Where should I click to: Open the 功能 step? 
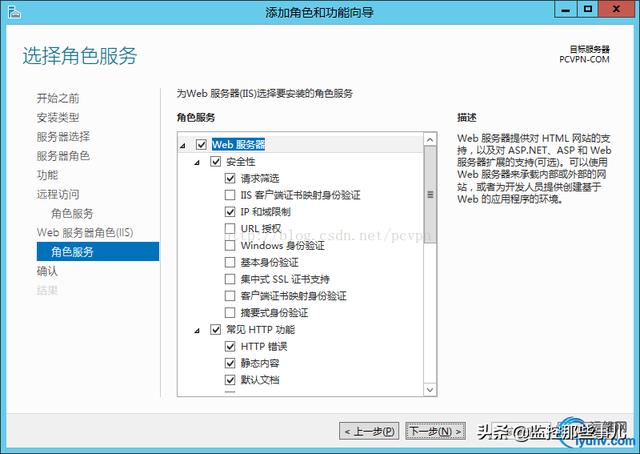(x=47, y=175)
